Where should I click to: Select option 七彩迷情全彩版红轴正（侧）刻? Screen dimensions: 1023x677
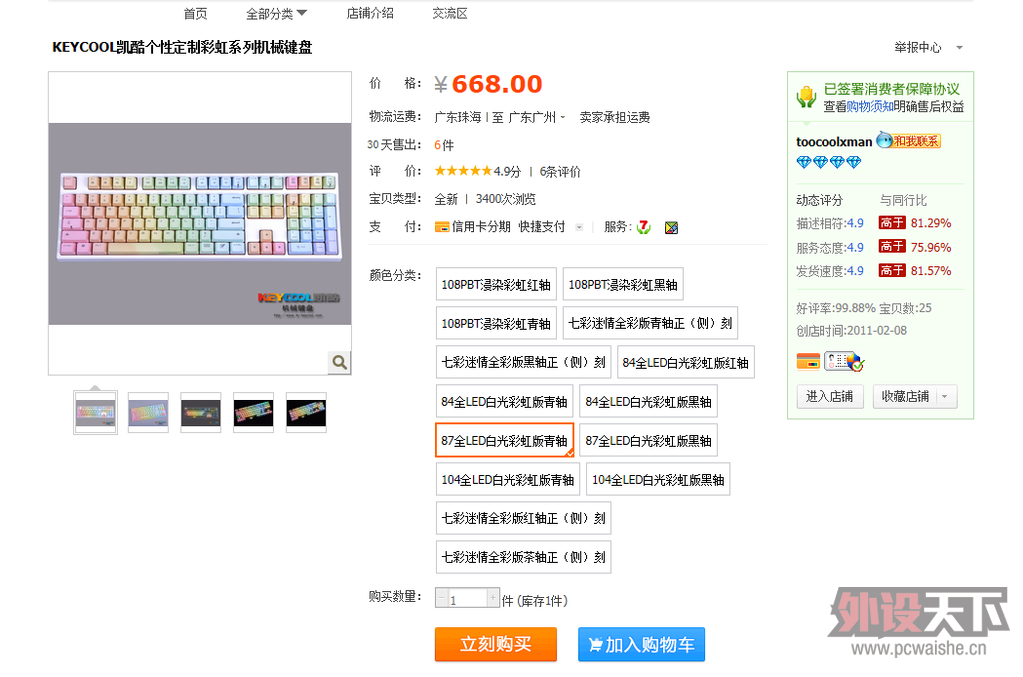pos(523,518)
